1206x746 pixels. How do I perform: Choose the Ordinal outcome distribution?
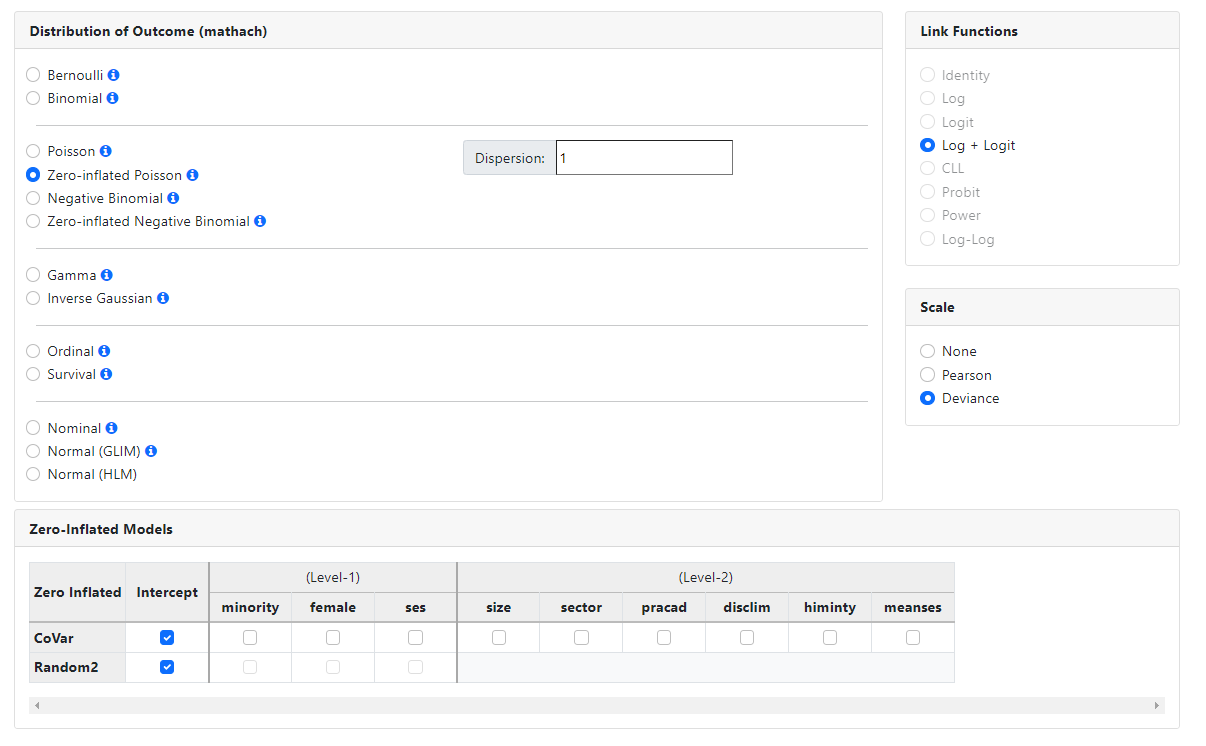pyautogui.click(x=34, y=351)
